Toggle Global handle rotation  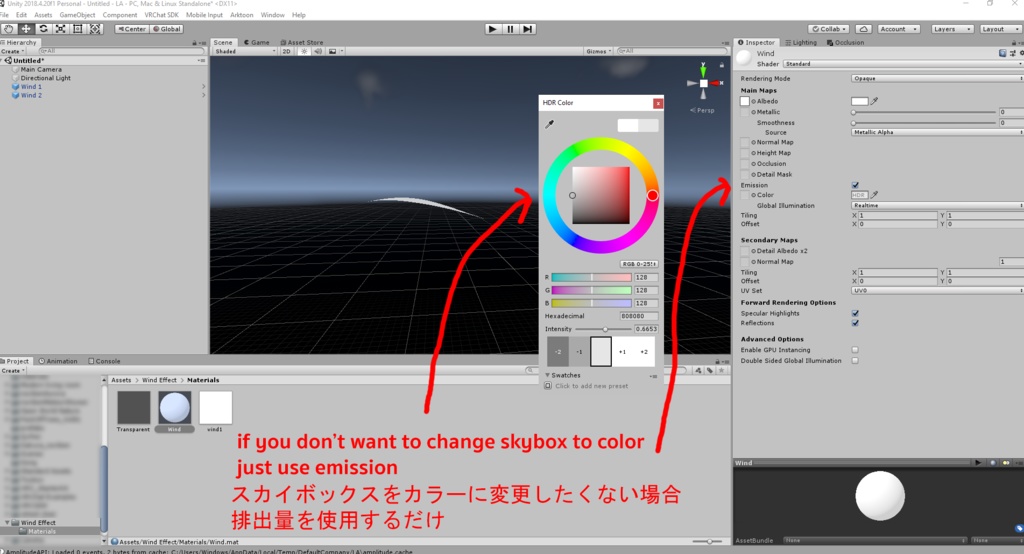pyautogui.click(x=167, y=29)
